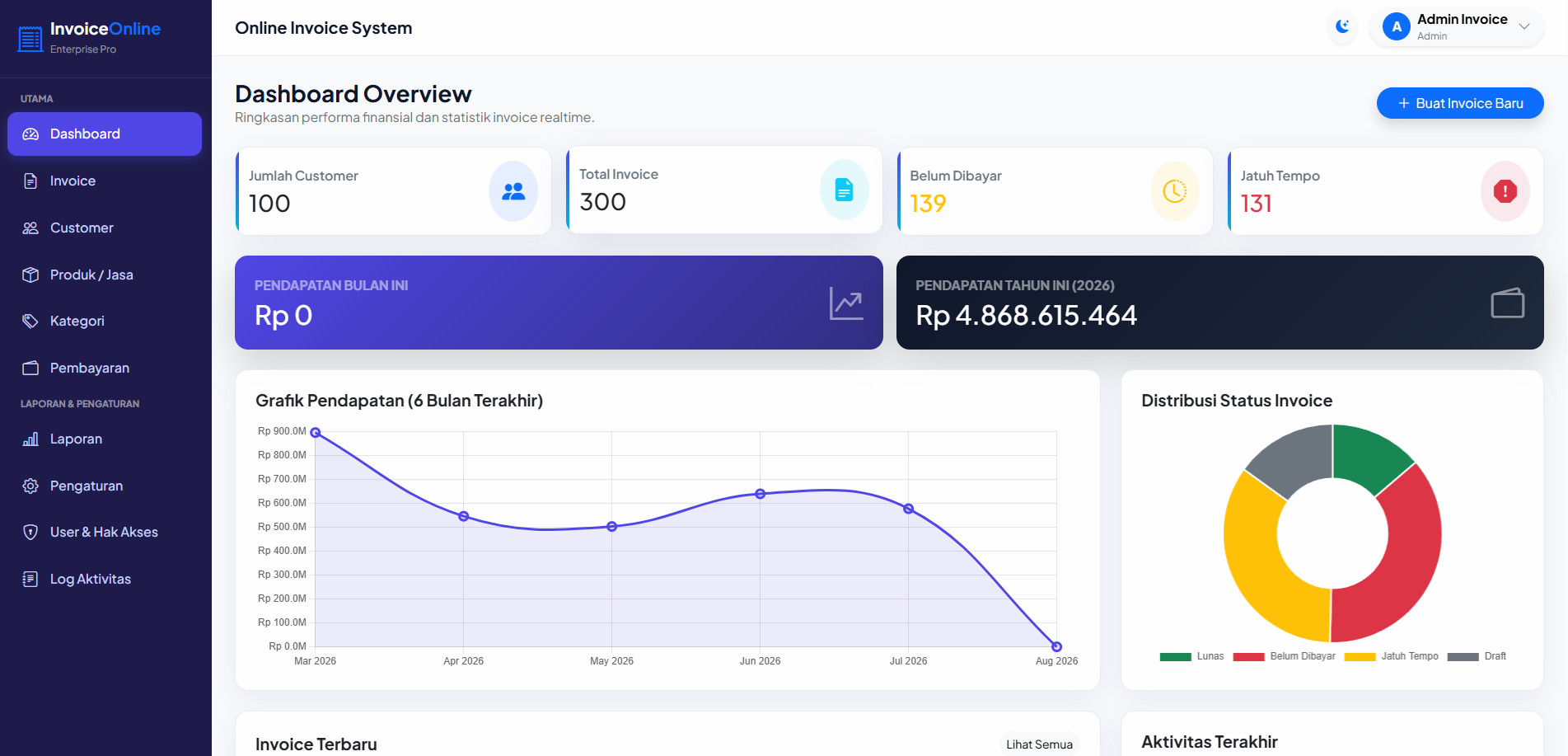Open Admin Invoice account dropdown

coord(1457,26)
